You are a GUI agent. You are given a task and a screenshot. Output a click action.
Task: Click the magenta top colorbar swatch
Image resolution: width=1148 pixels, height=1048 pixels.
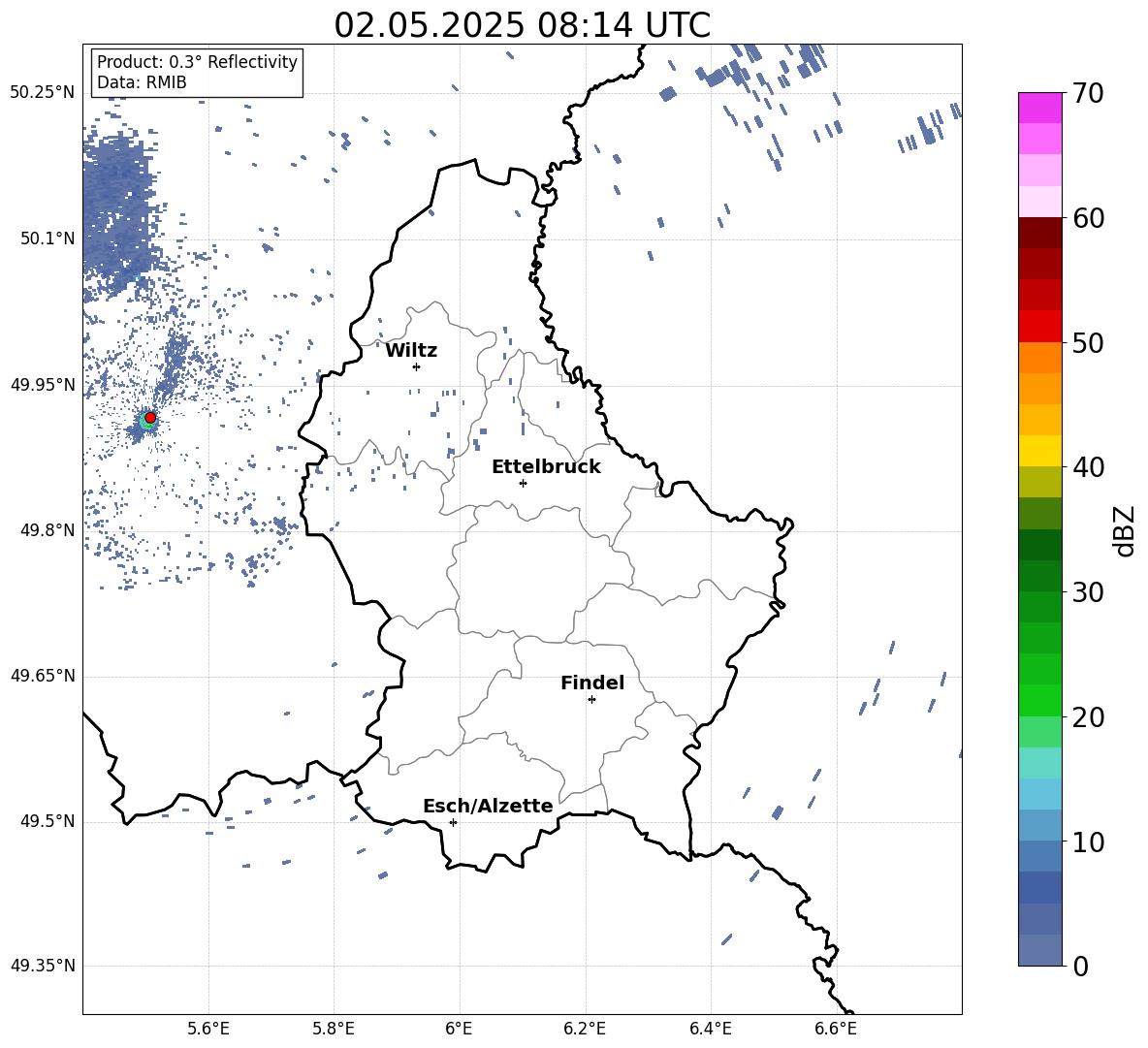pos(1040,108)
